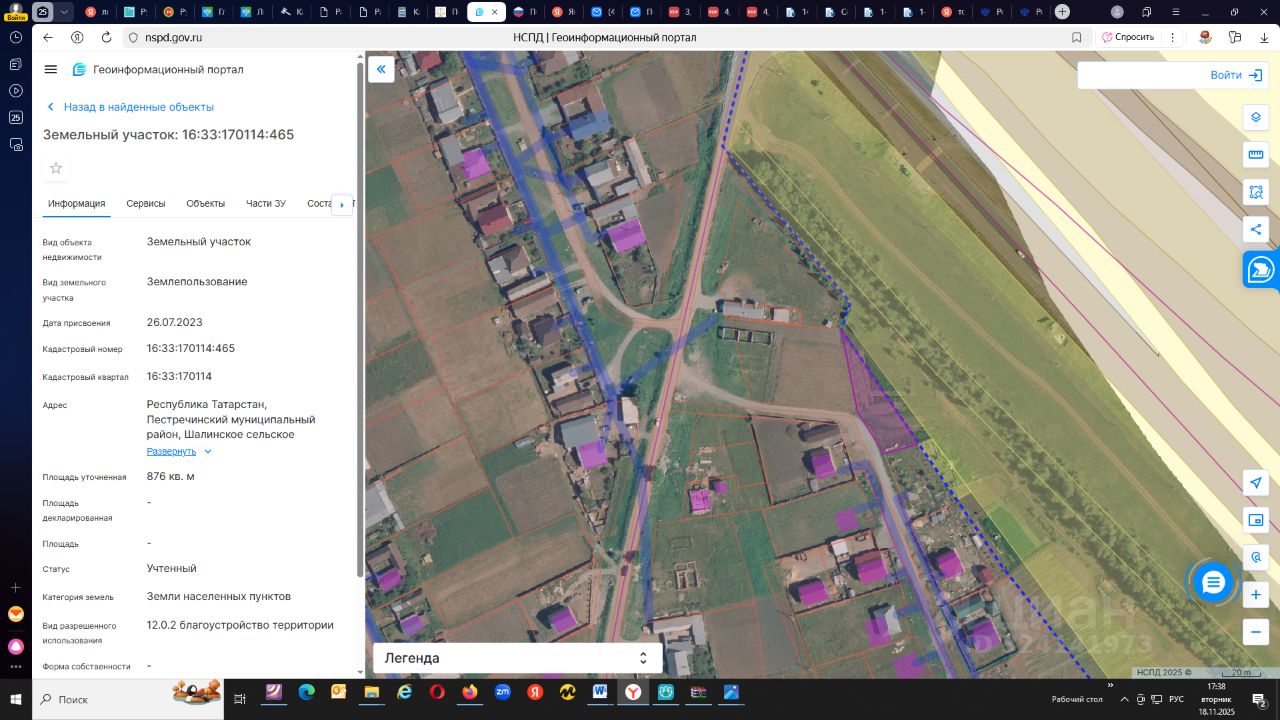Screen dimensions: 1280x720
Task: Expand the address with Развернуть
Action: point(179,451)
